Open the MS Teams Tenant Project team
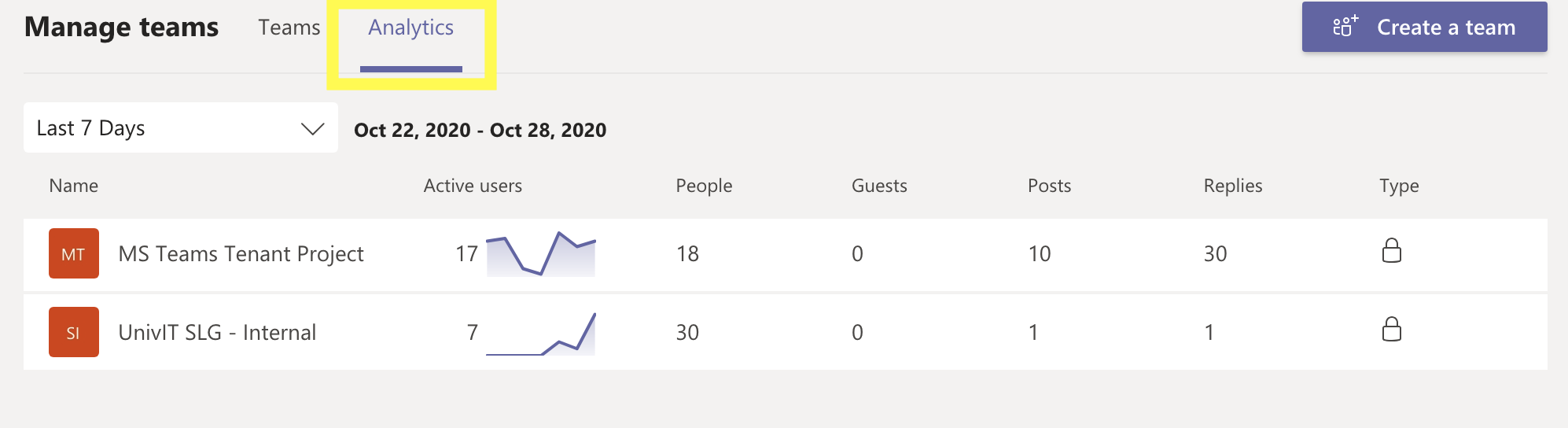The width and height of the screenshot is (1568, 428). point(241,254)
